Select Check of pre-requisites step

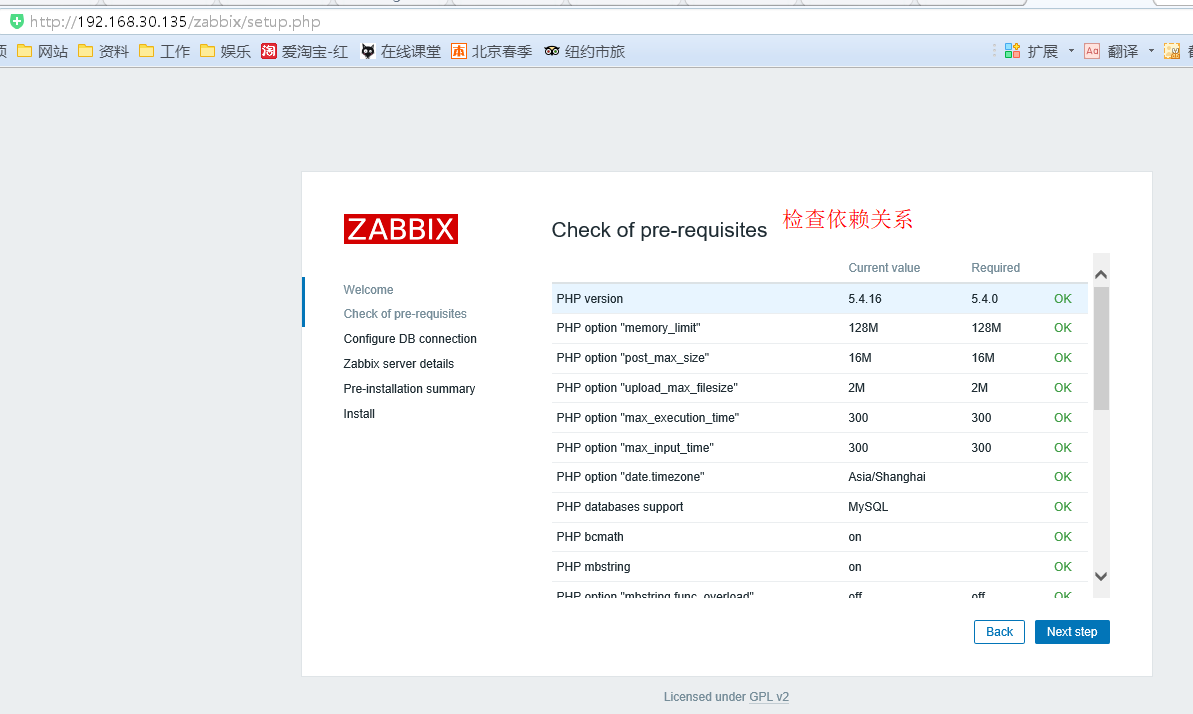point(405,314)
